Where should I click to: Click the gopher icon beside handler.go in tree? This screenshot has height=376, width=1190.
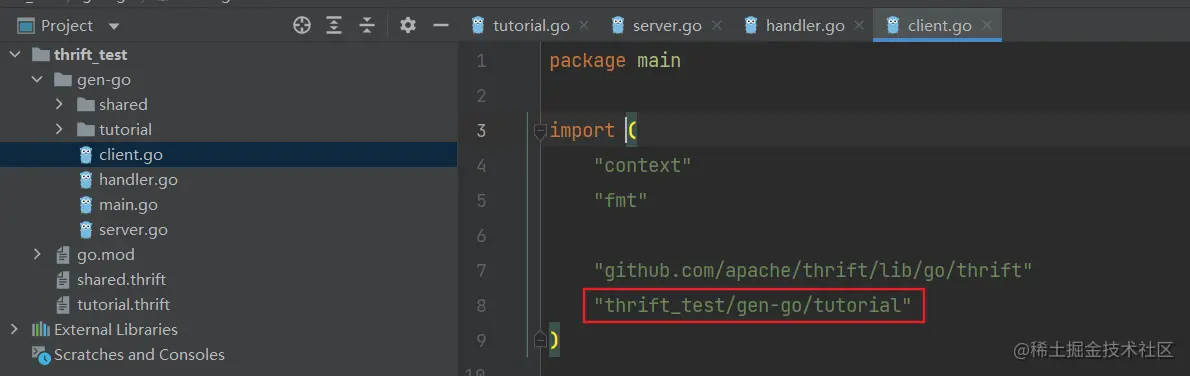coord(86,179)
